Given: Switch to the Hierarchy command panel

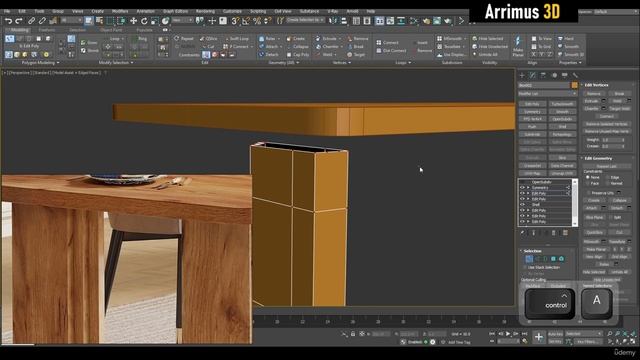Looking at the screenshot, I should coord(543,75).
